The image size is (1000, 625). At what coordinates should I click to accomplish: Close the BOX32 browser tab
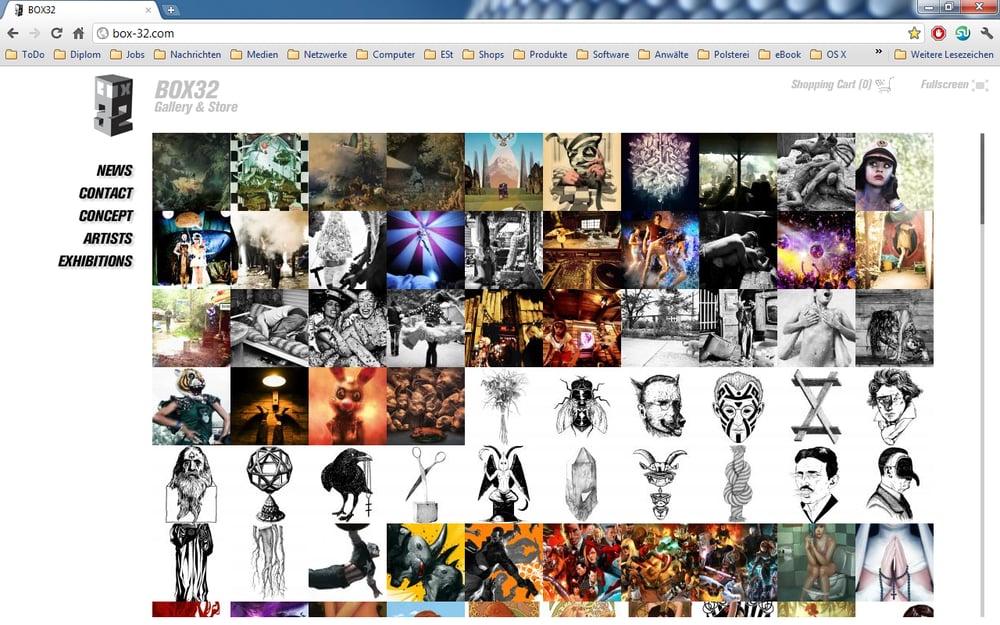(149, 10)
